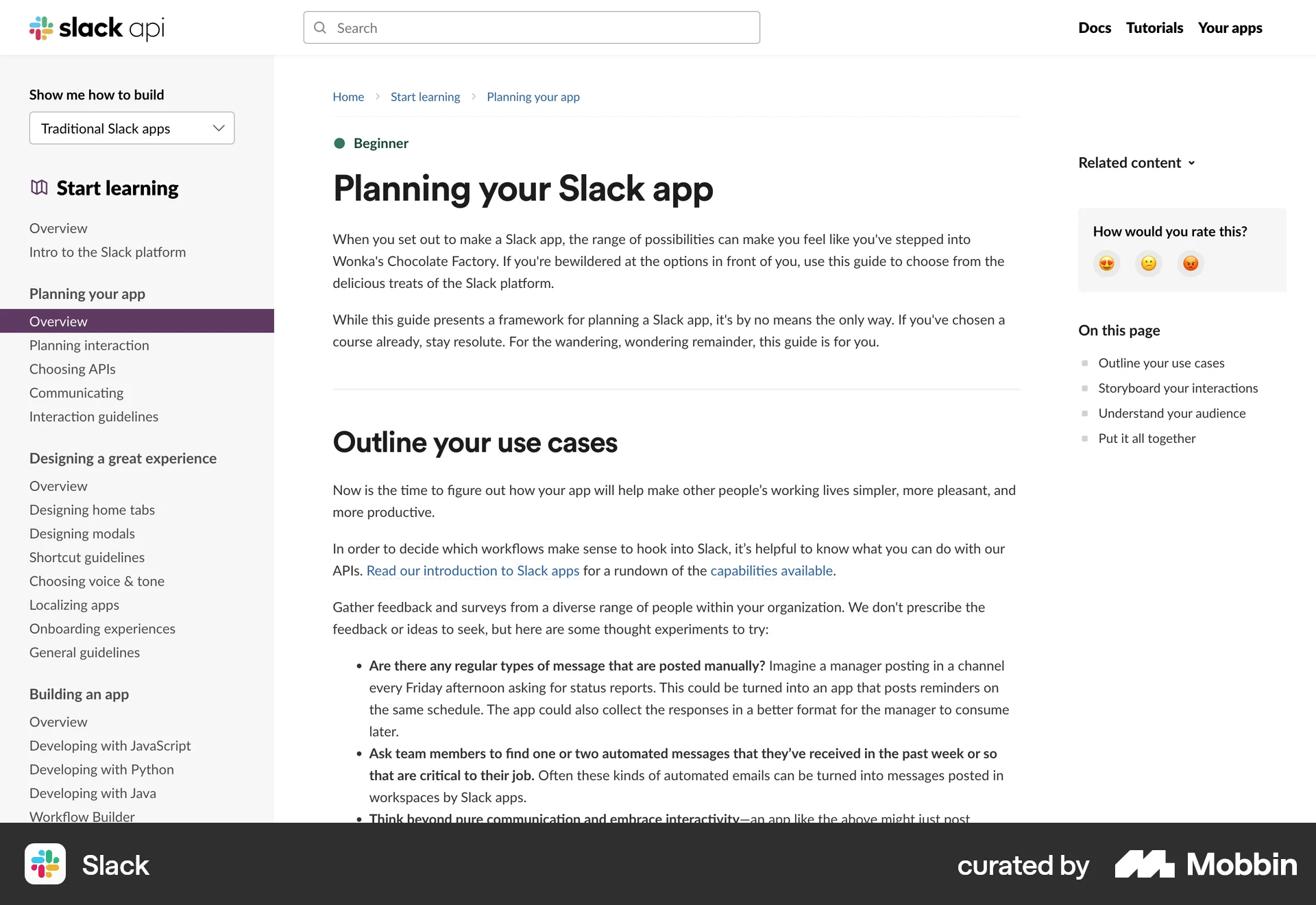Image resolution: width=1316 pixels, height=905 pixels.
Task: Click the Slack API logo in the header
Action: point(96,28)
